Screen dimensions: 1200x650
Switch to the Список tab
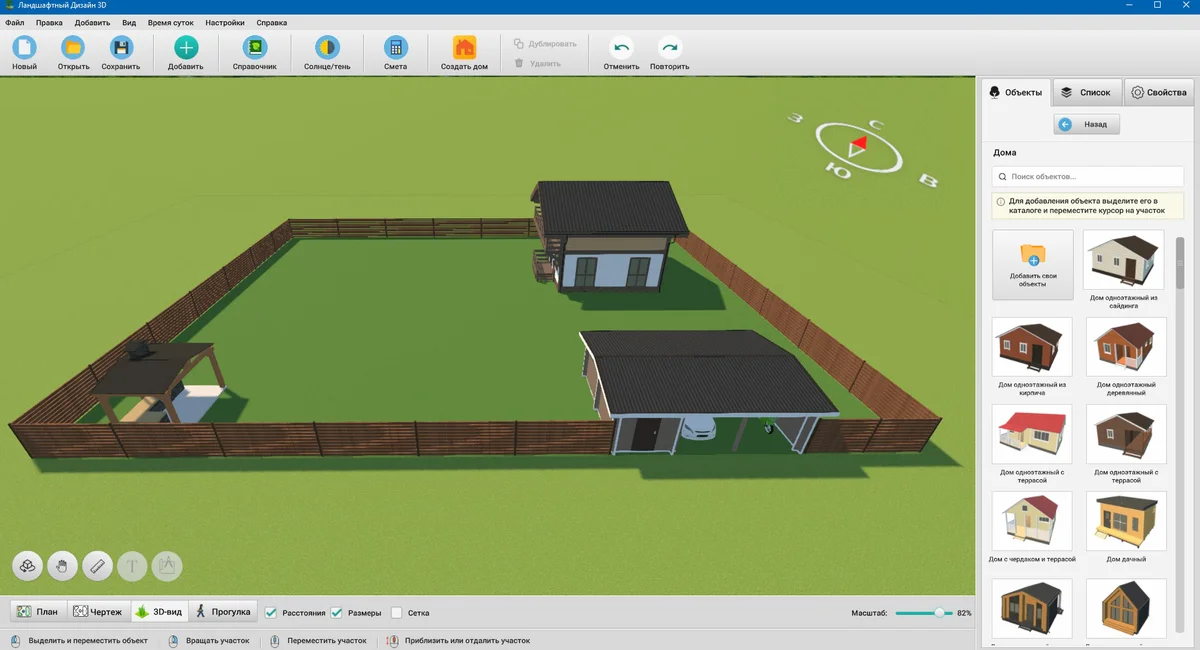1086,92
